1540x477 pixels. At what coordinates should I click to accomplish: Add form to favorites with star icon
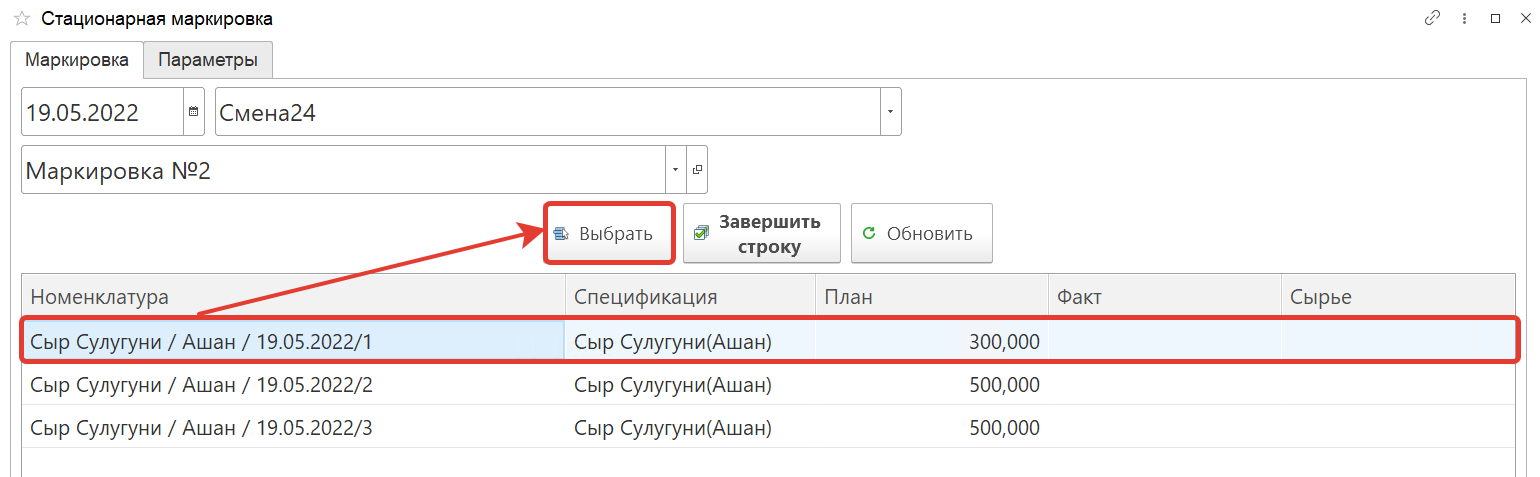pyautogui.click(x=21, y=19)
